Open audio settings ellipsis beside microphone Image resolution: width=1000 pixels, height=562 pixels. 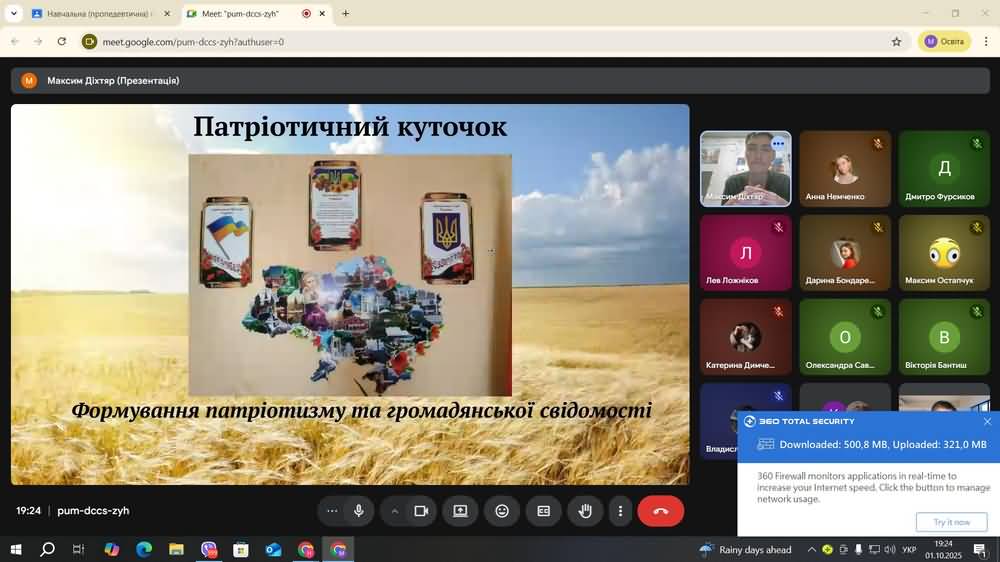pos(332,511)
